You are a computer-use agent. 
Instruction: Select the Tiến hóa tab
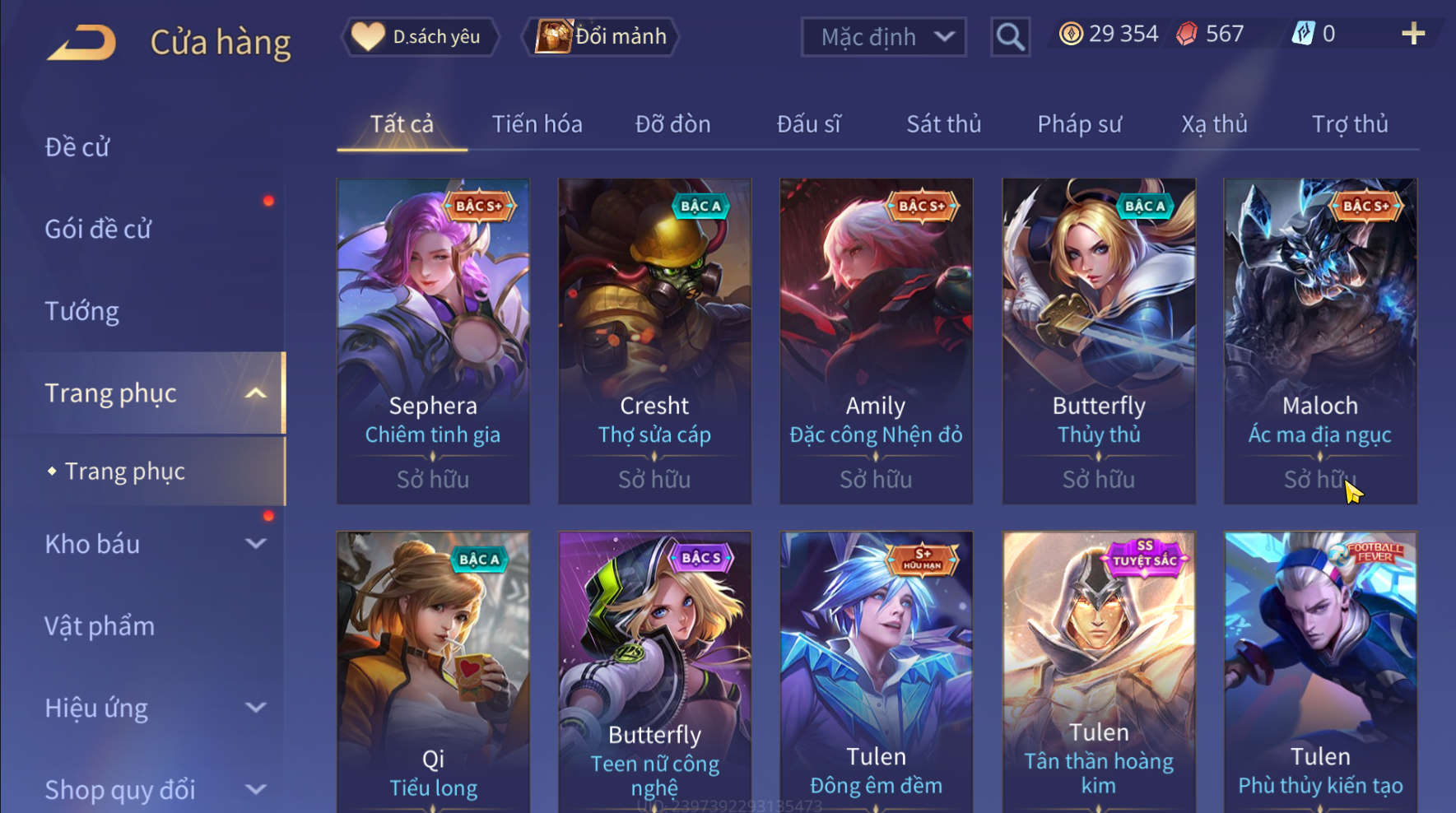click(537, 124)
